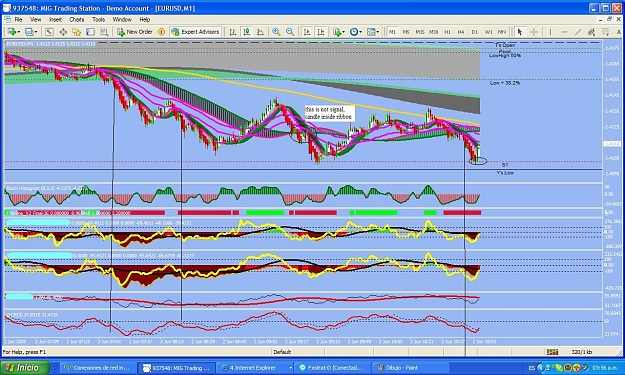Open the Charts menu
625x375 pixels.
[x=77, y=20]
